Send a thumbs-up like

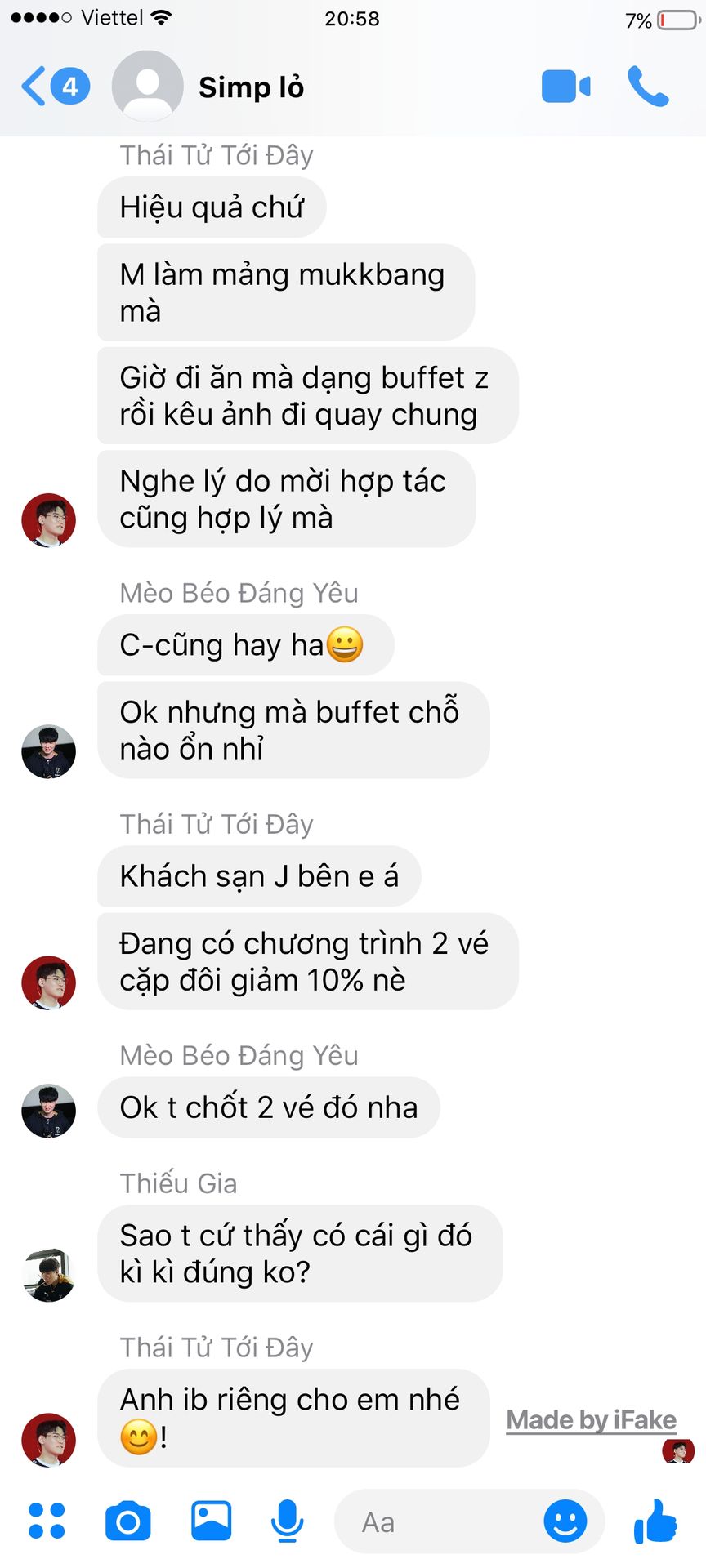(656, 1521)
